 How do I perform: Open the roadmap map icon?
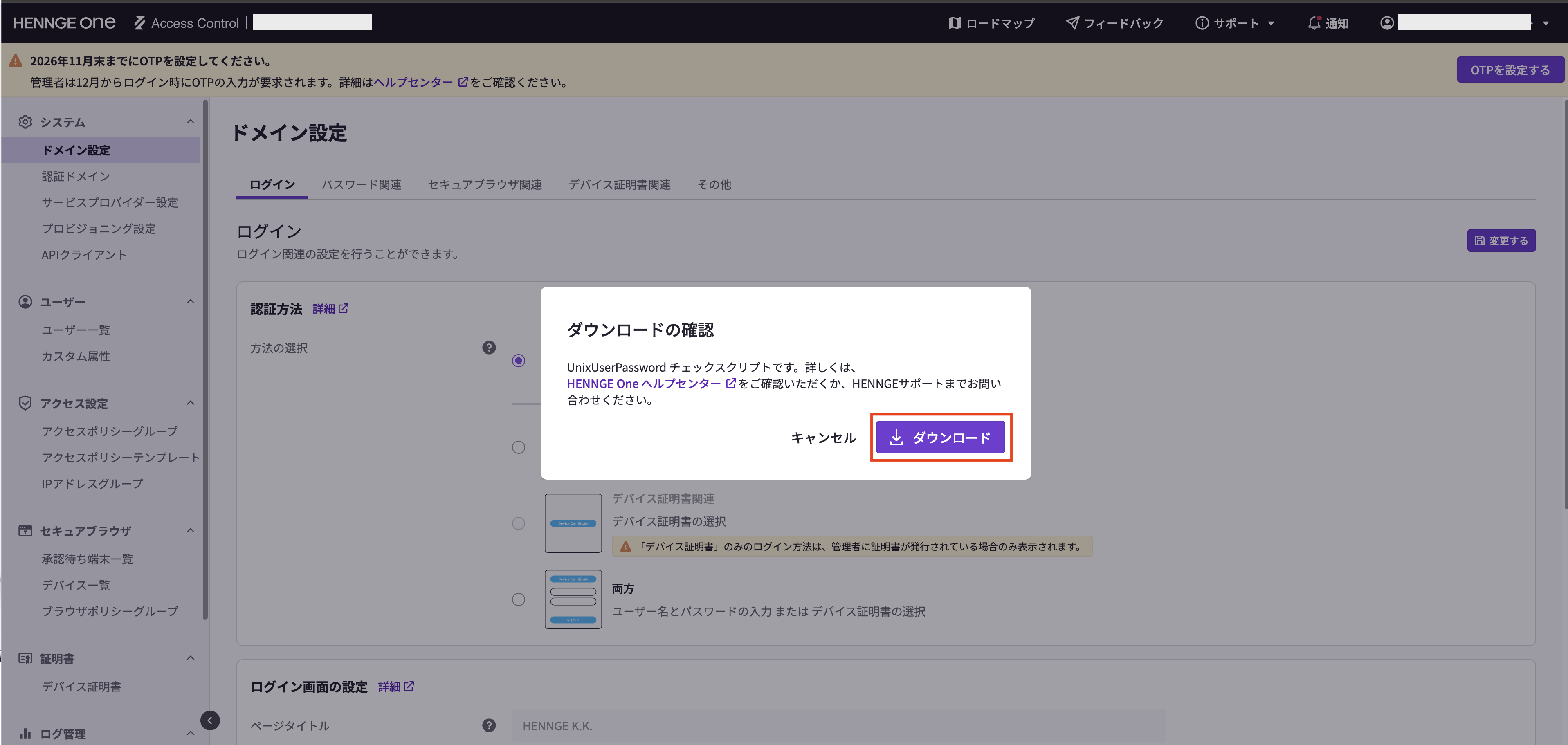click(954, 23)
